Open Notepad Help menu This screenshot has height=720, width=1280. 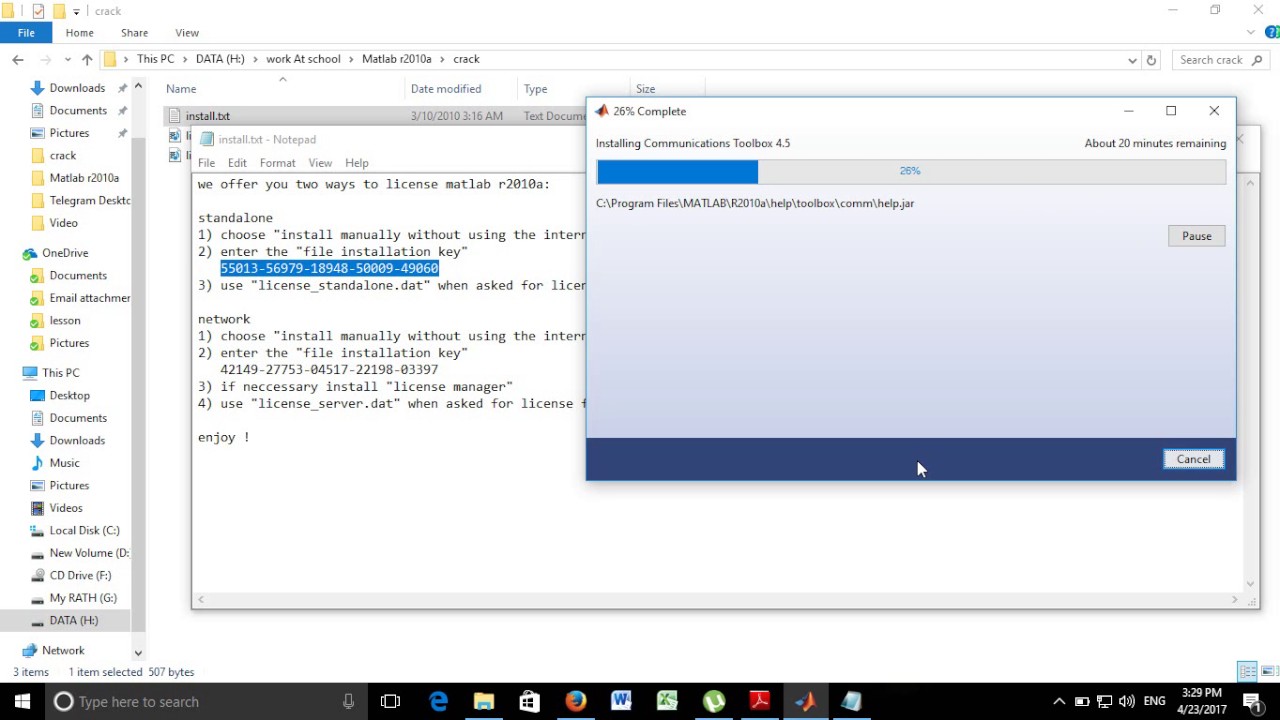(x=357, y=163)
